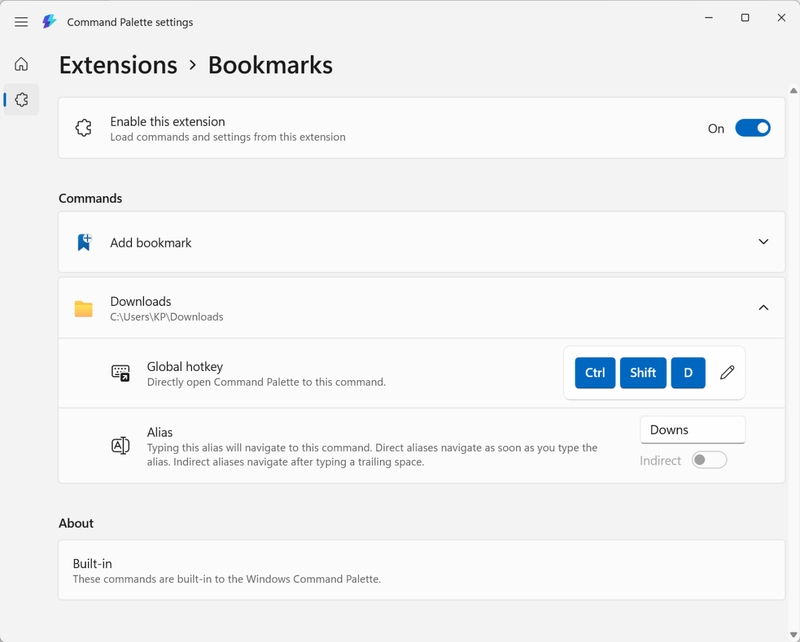Go to the Home page icon
Viewport: 800px width, 642px height.
[21, 65]
